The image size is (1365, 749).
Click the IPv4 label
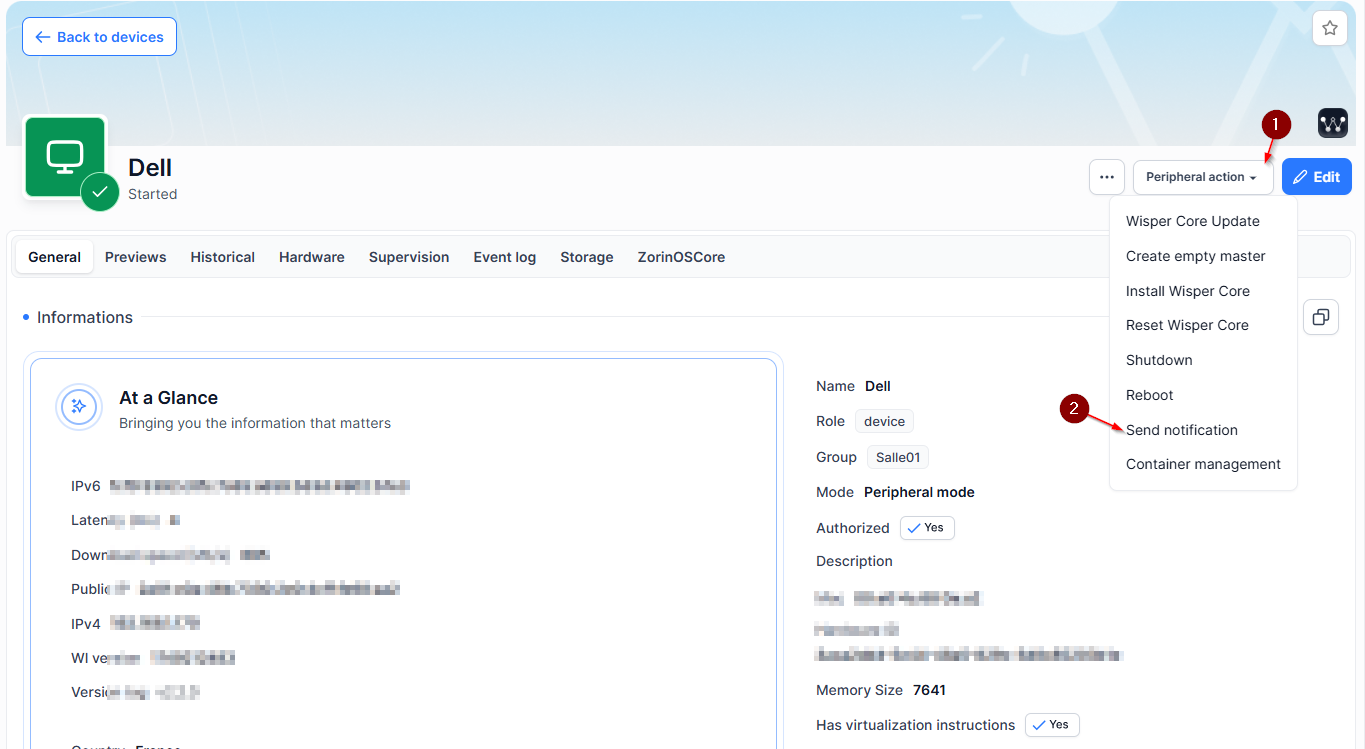tap(86, 624)
